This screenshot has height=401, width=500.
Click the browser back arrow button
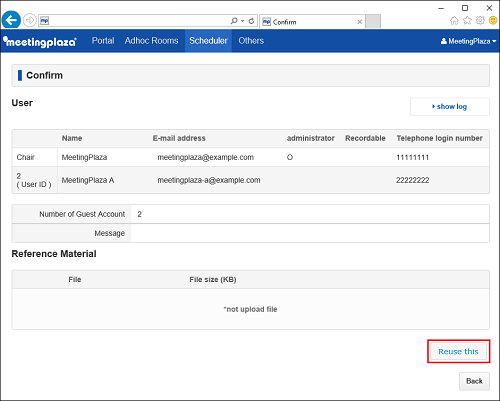click(x=11, y=20)
